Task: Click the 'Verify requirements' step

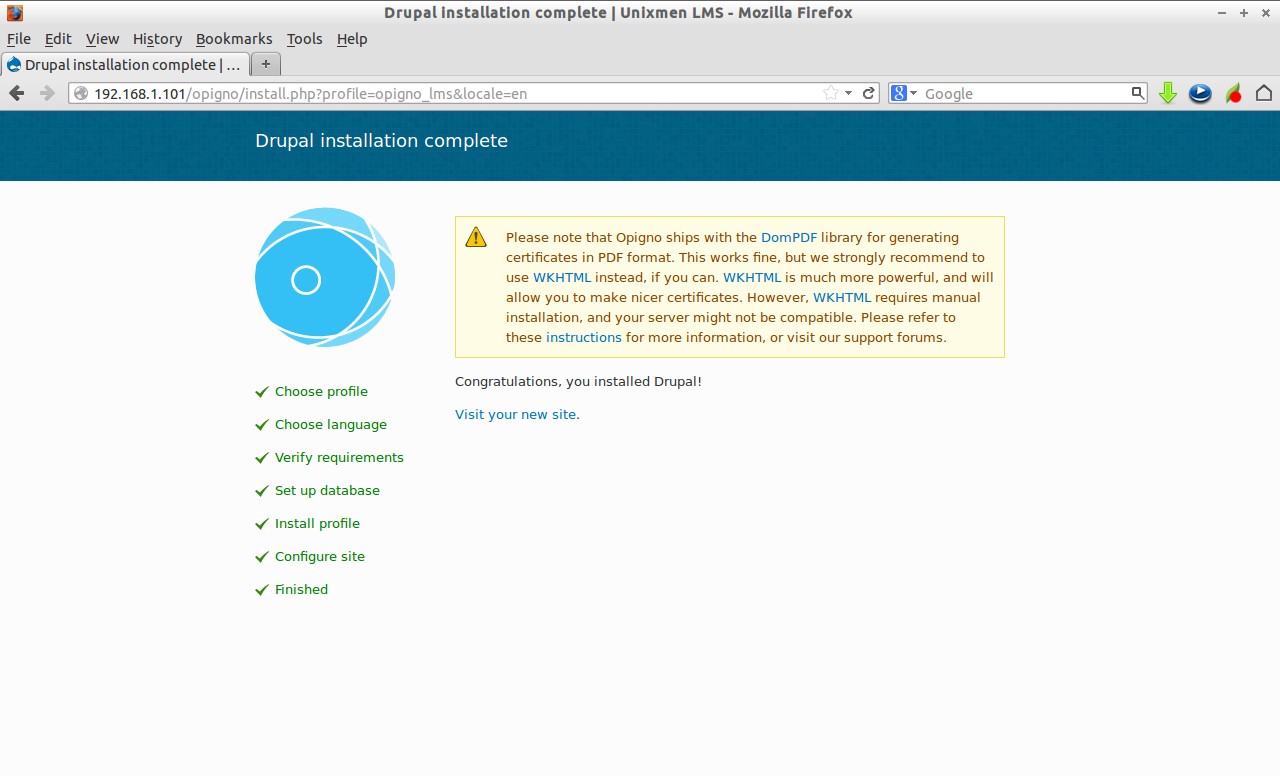Action: pyautogui.click(x=339, y=457)
